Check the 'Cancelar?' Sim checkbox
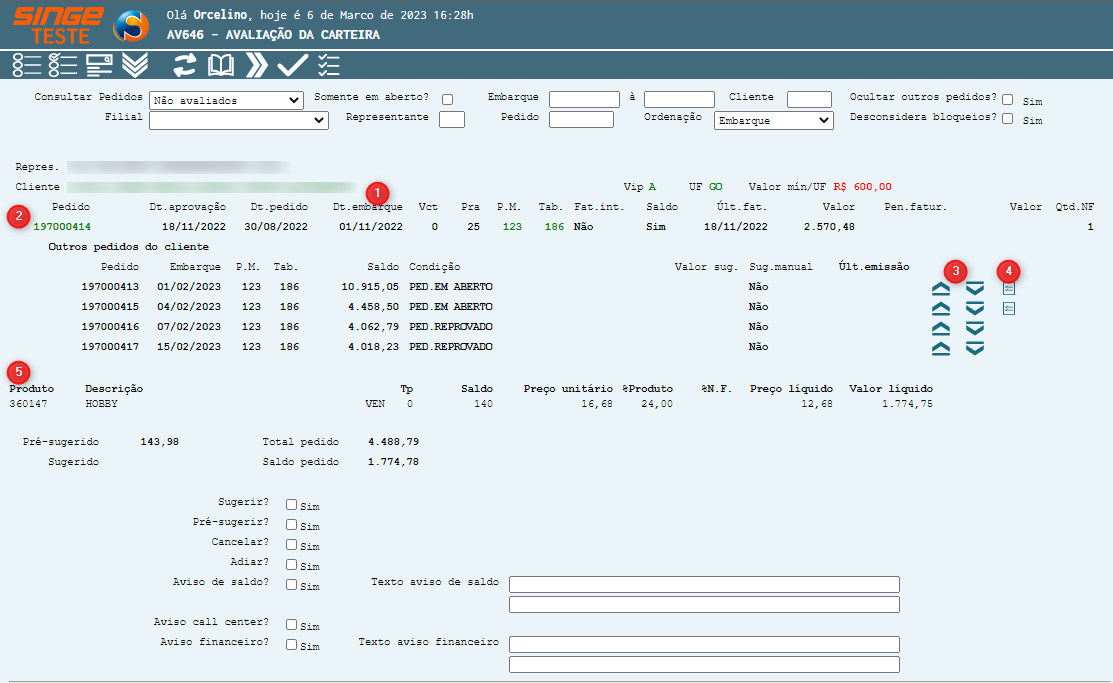Image resolution: width=1113 pixels, height=683 pixels. coord(292,544)
